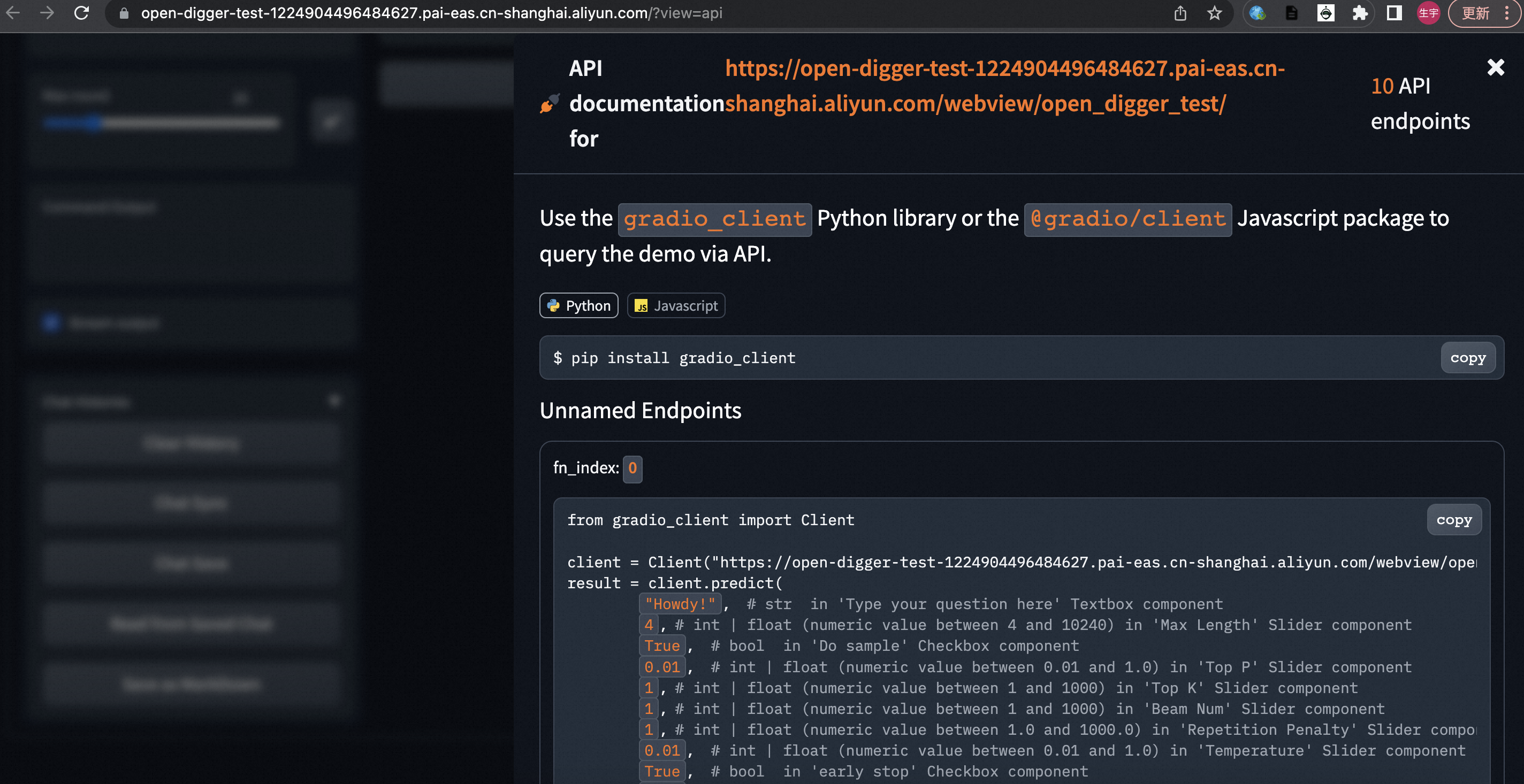
Task: Click the lock icon in address bar
Action: [124, 13]
